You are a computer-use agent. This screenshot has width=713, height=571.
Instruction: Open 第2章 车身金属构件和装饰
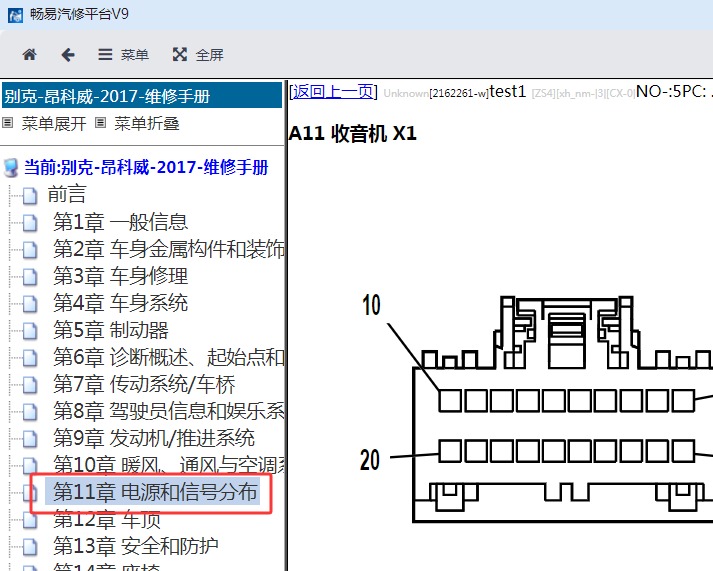169,249
